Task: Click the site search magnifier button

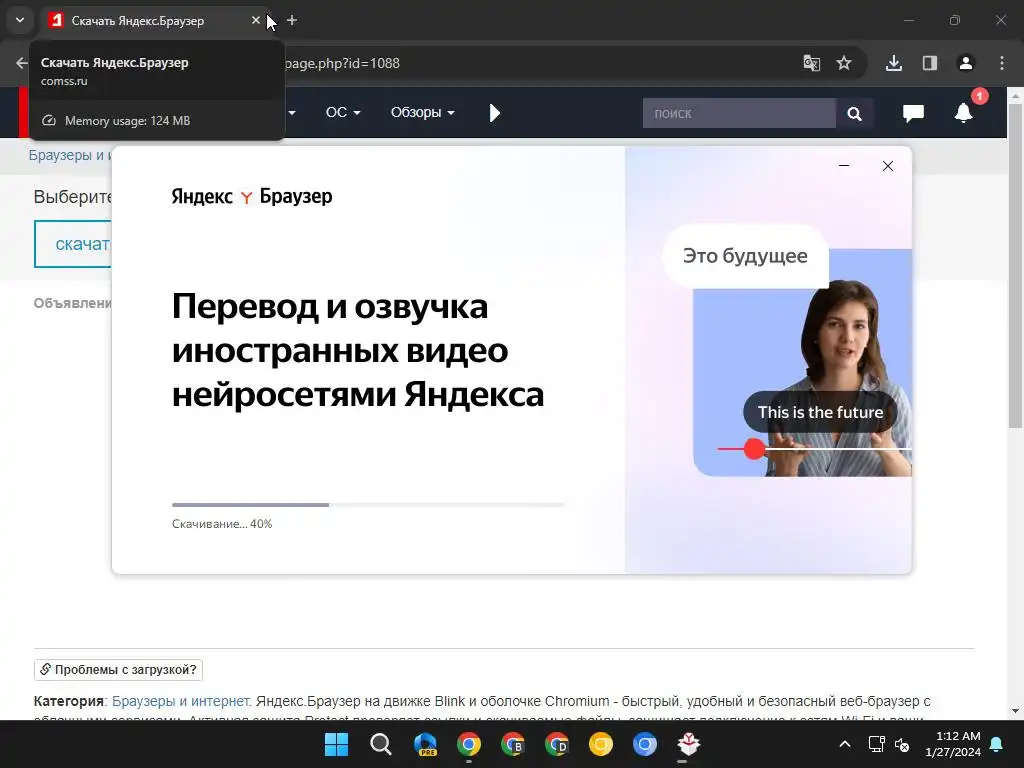Action: pyautogui.click(x=854, y=113)
